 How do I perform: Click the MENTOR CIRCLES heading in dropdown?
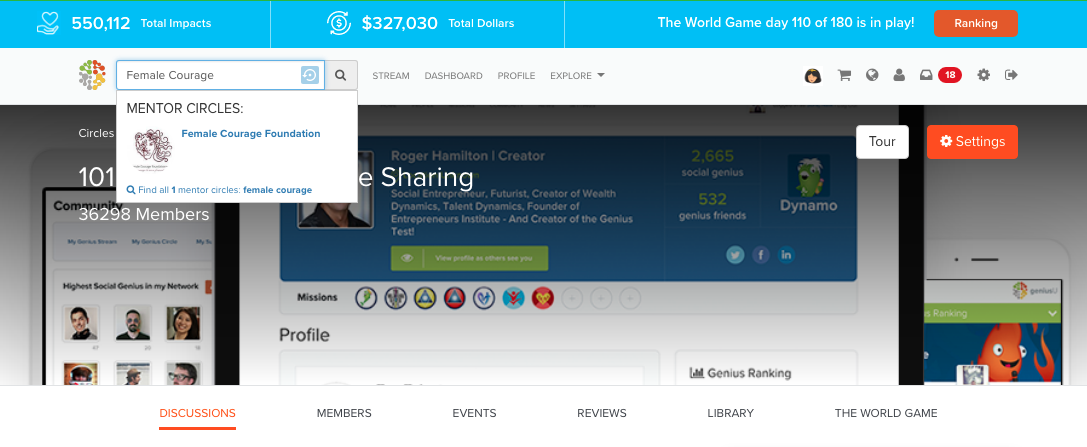[x=185, y=109]
